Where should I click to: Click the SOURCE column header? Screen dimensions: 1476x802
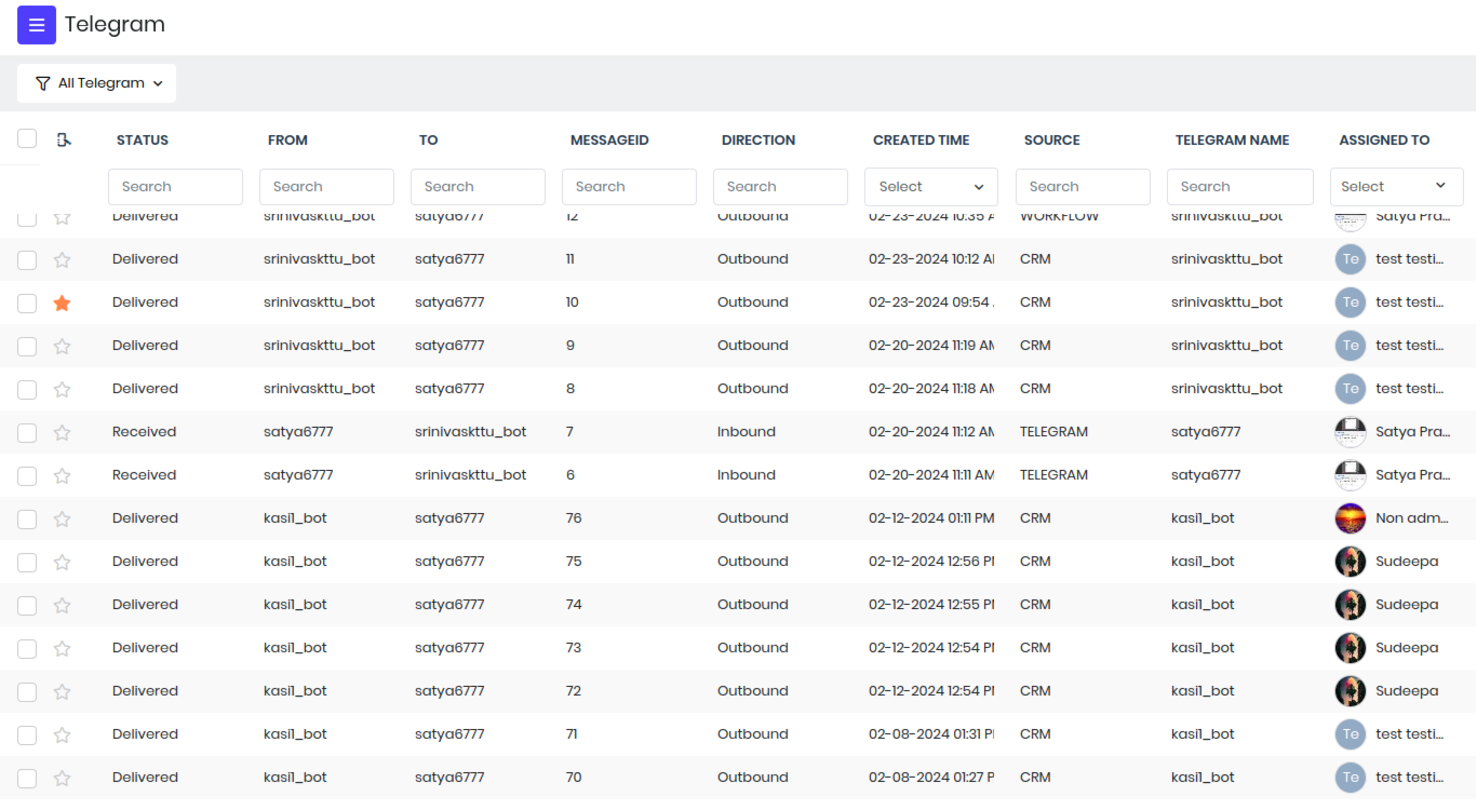(1052, 140)
